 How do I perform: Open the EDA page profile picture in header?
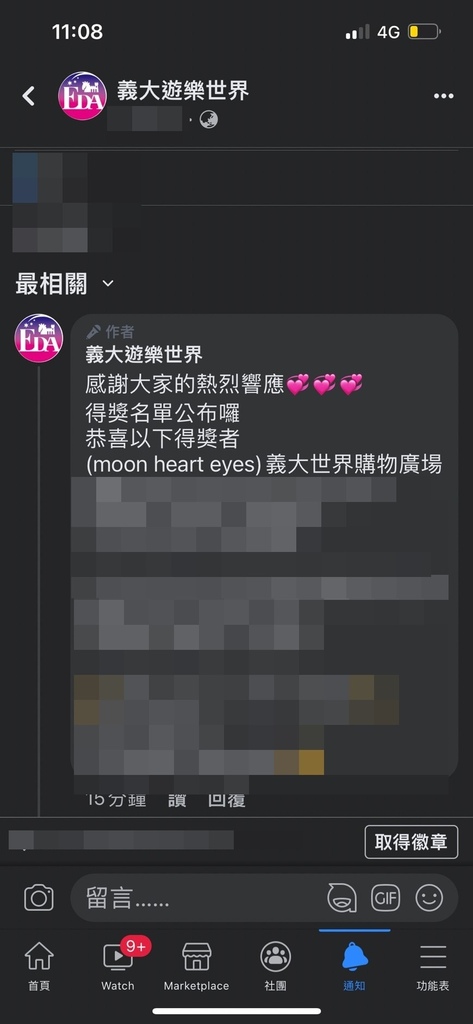coord(82,96)
